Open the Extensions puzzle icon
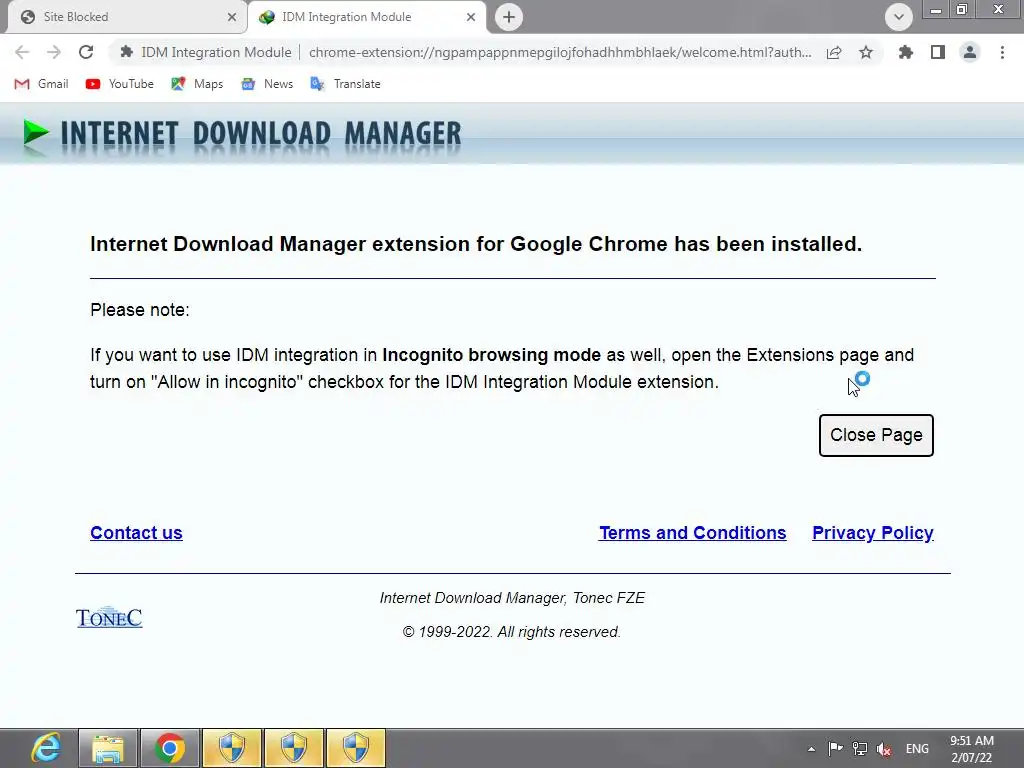The width and height of the screenshot is (1024, 768). (906, 52)
